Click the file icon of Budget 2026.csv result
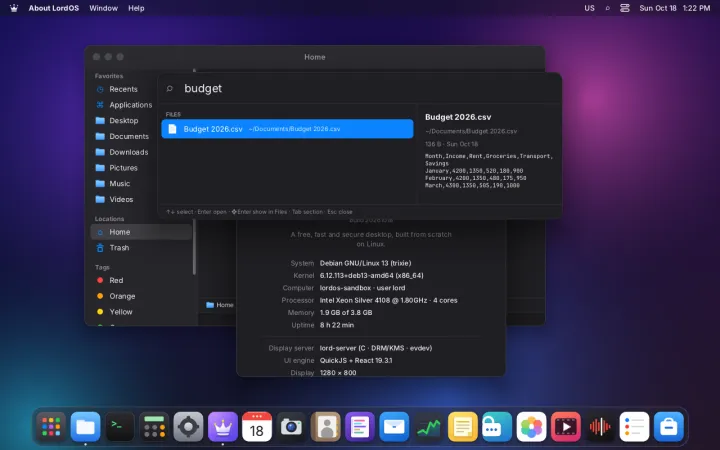Image resolution: width=720 pixels, height=450 pixels. click(172, 129)
